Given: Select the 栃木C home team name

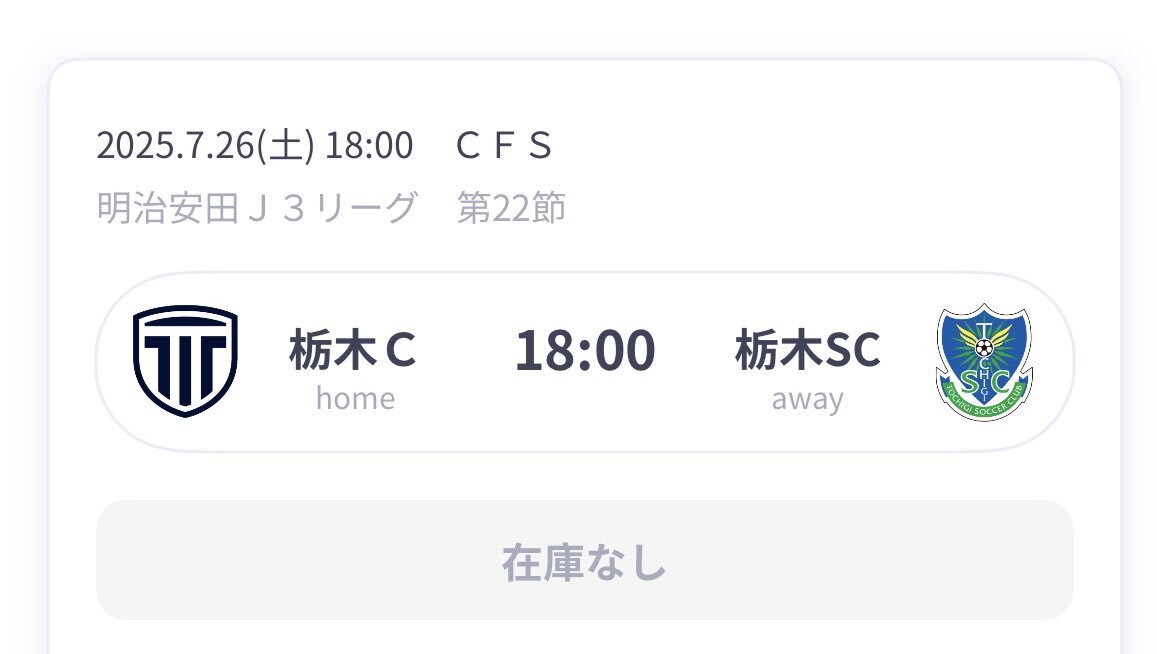Looking at the screenshot, I should 353,349.
